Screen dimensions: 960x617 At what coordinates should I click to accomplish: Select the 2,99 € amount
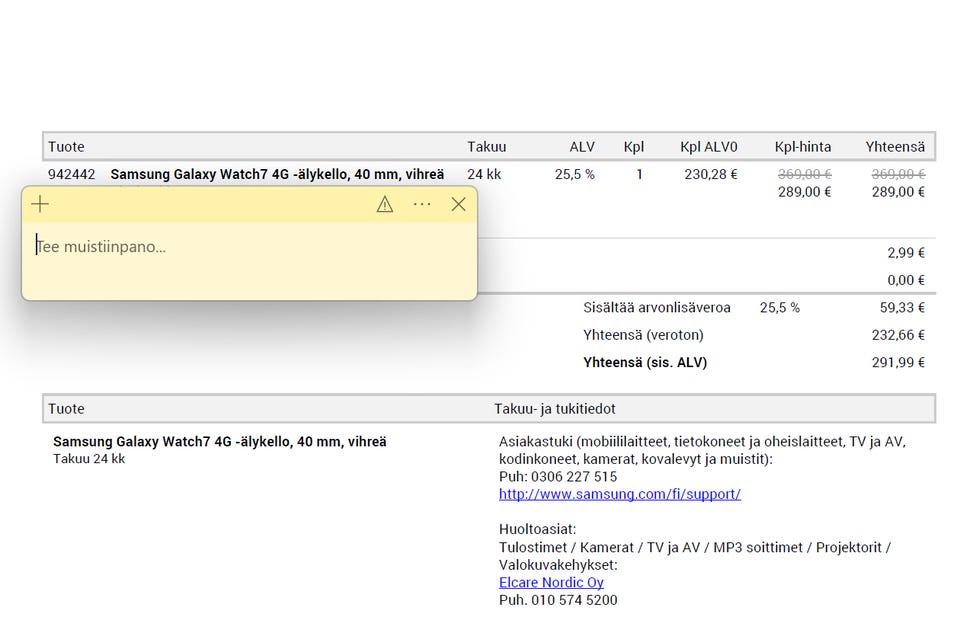(x=906, y=253)
